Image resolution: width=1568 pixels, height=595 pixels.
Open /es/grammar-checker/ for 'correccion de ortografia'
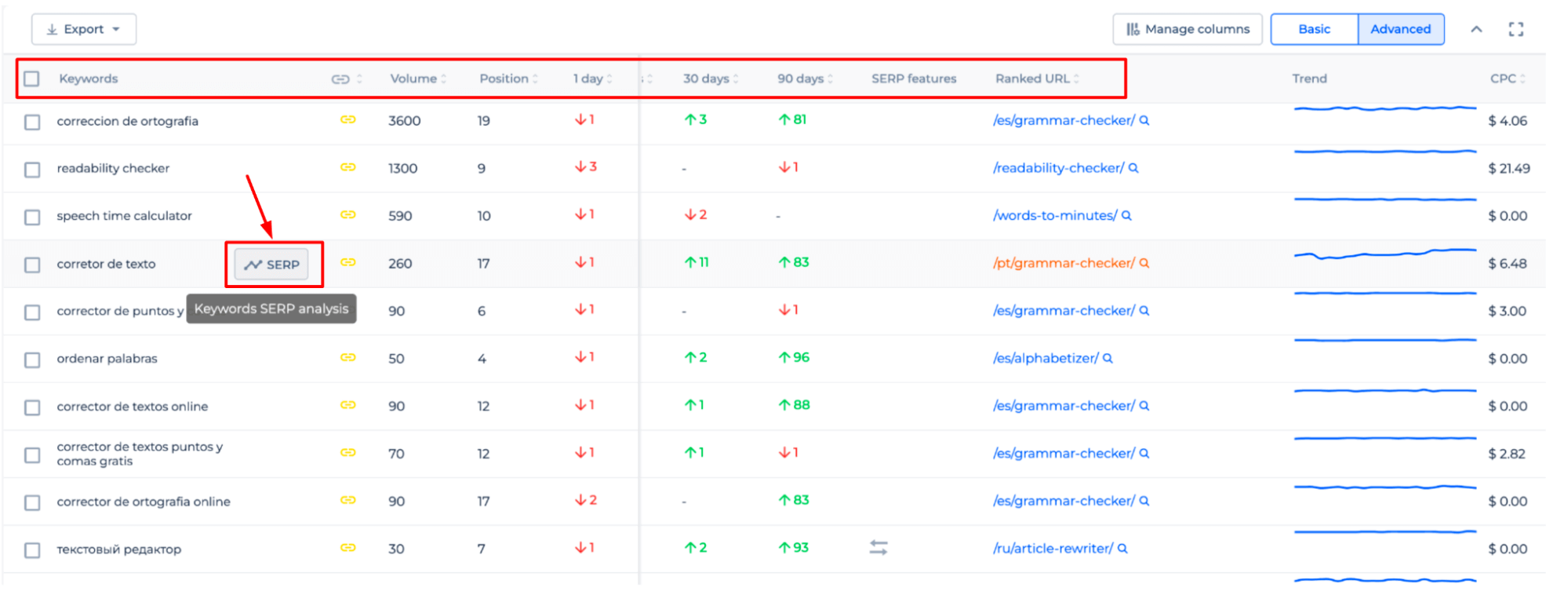[1064, 120]
